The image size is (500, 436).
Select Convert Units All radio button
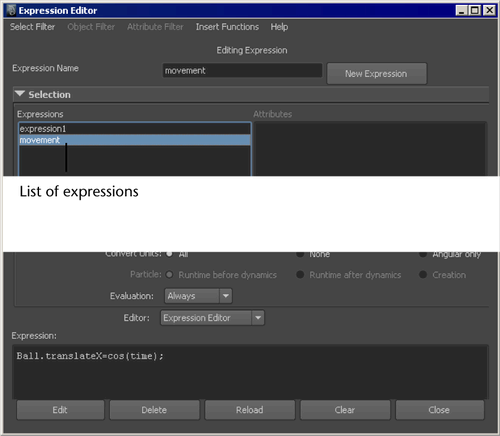[169, 254]
